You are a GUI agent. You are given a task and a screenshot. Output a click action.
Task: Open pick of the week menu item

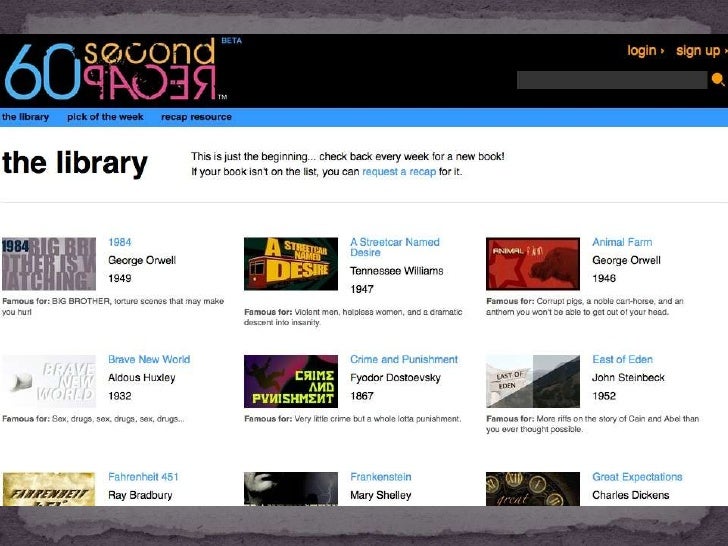(x=105, y=117)
